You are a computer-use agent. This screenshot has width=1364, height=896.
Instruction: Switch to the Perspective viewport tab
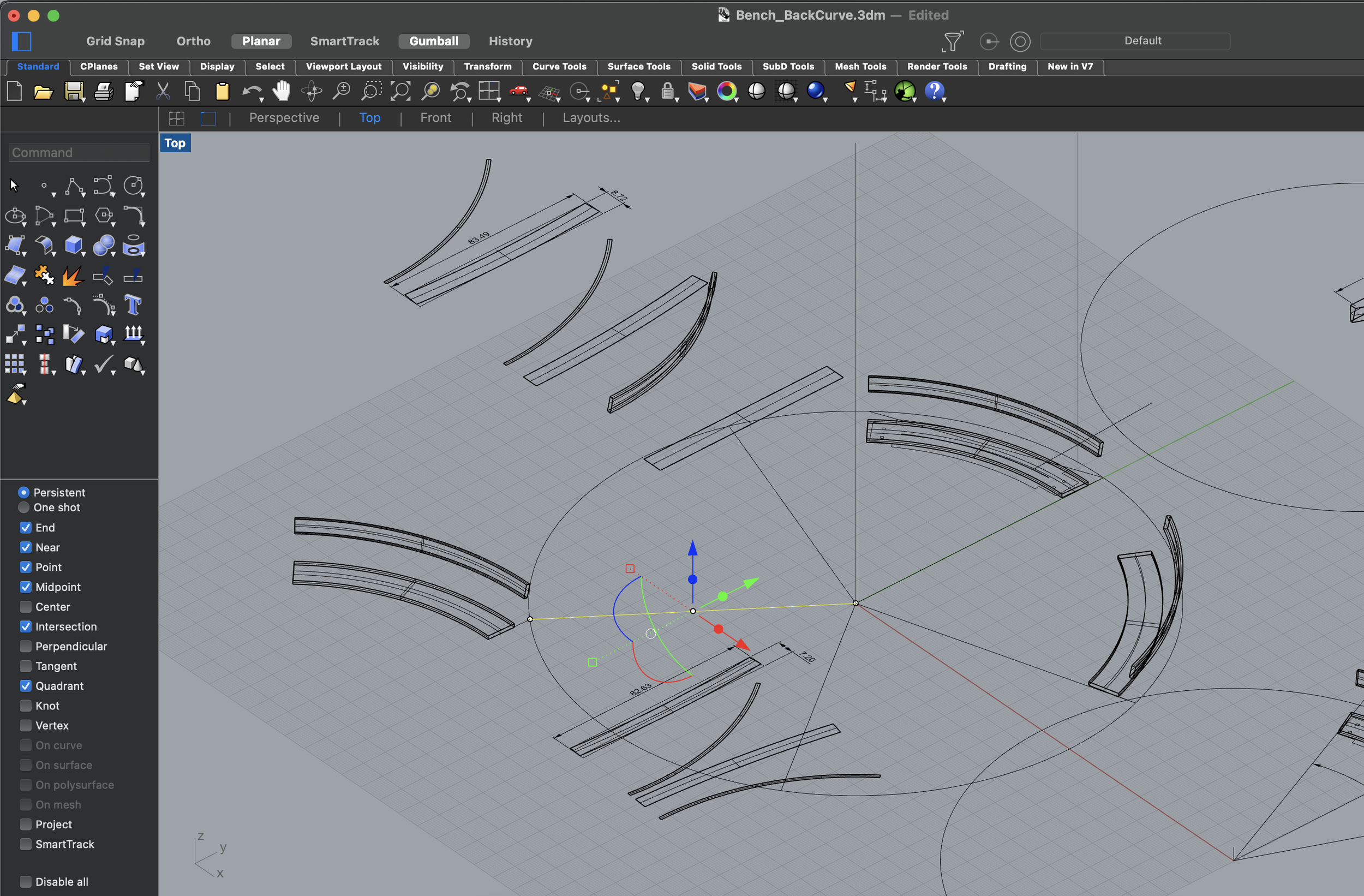click(284, 118)
